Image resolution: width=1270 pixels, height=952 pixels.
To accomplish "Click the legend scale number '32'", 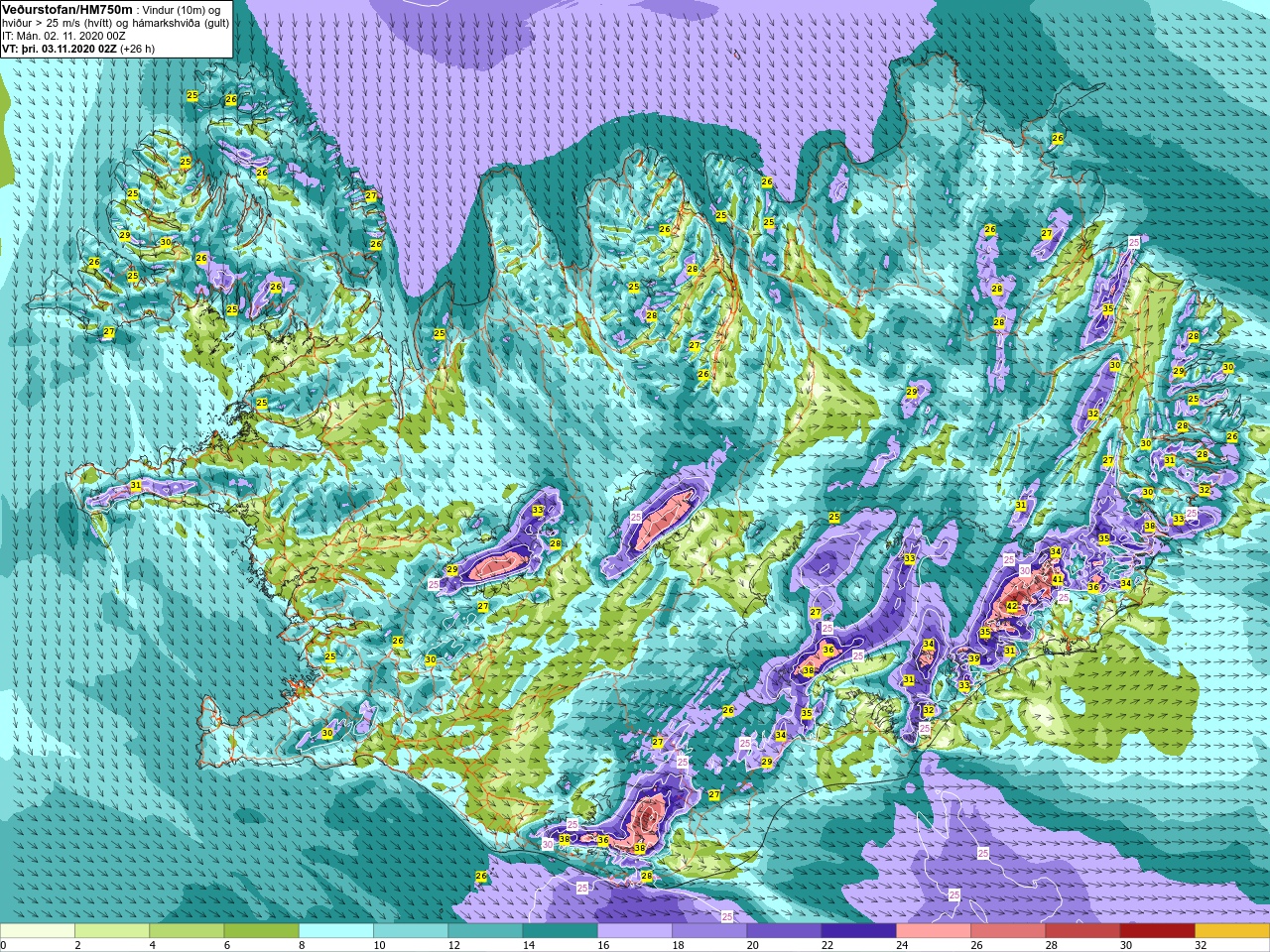I will point(1202,945).
